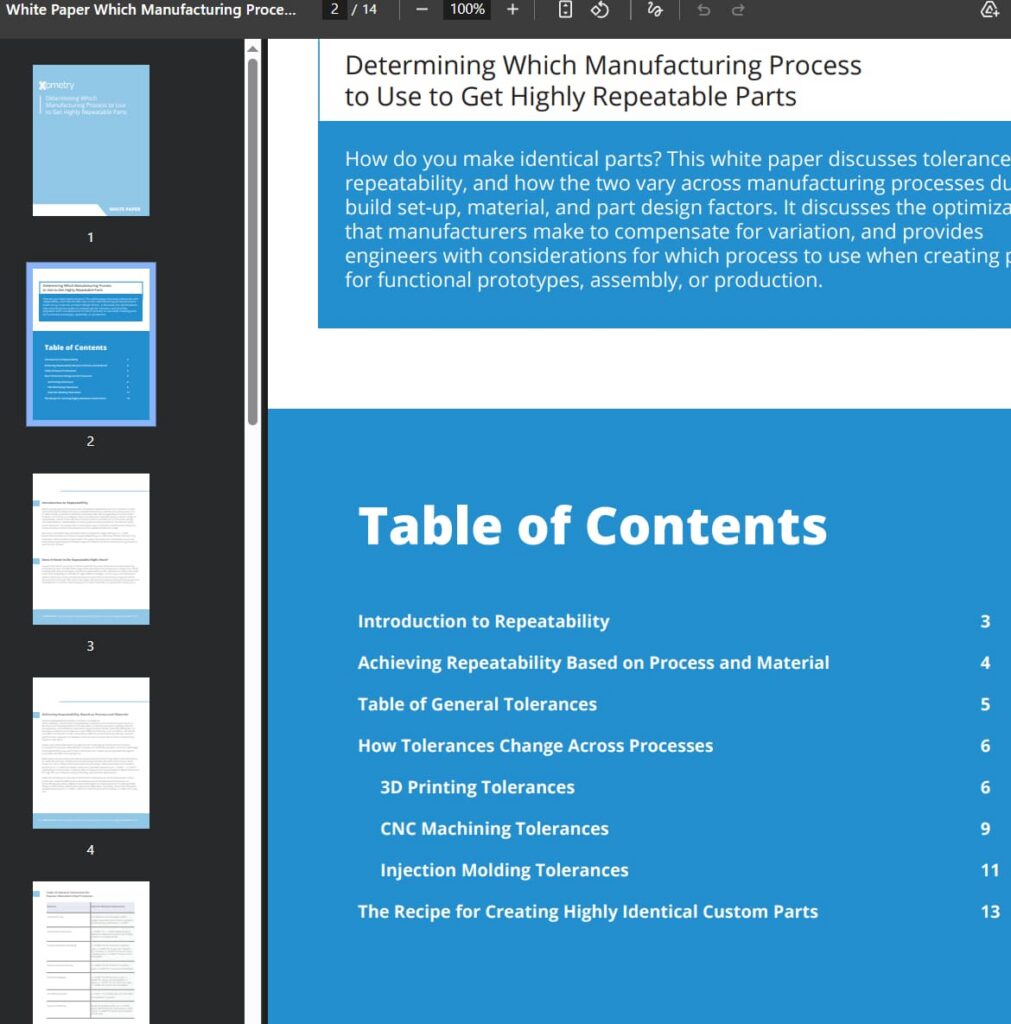The height and width of the screenshot is (1024, 1011).
Task: Click the document title in the toolbar
Action: click(151, 10)
